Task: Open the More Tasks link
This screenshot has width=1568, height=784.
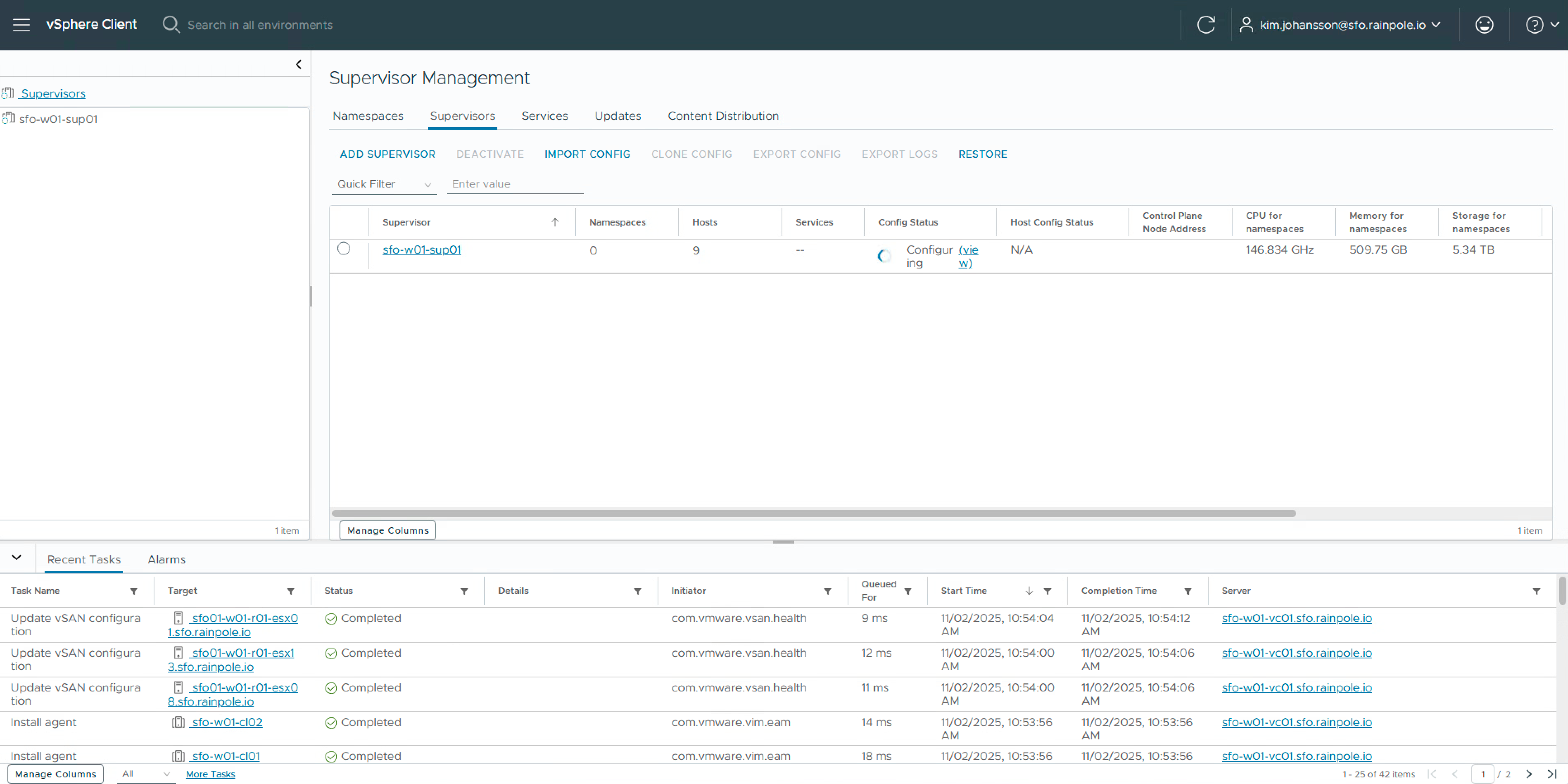Action: tap(210, 774)
